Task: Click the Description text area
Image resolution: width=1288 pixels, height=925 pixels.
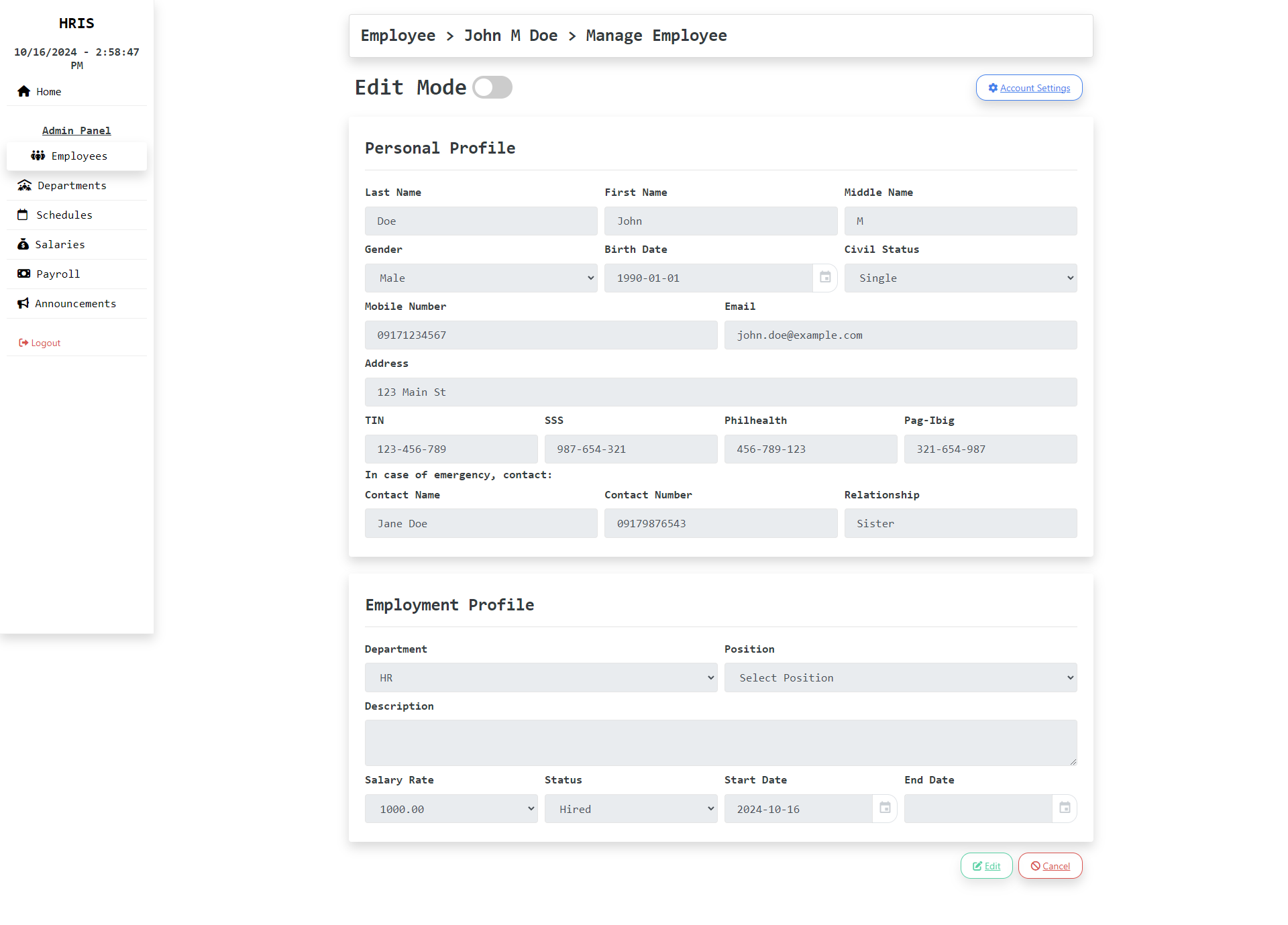Action: click(x=720, y=743)
